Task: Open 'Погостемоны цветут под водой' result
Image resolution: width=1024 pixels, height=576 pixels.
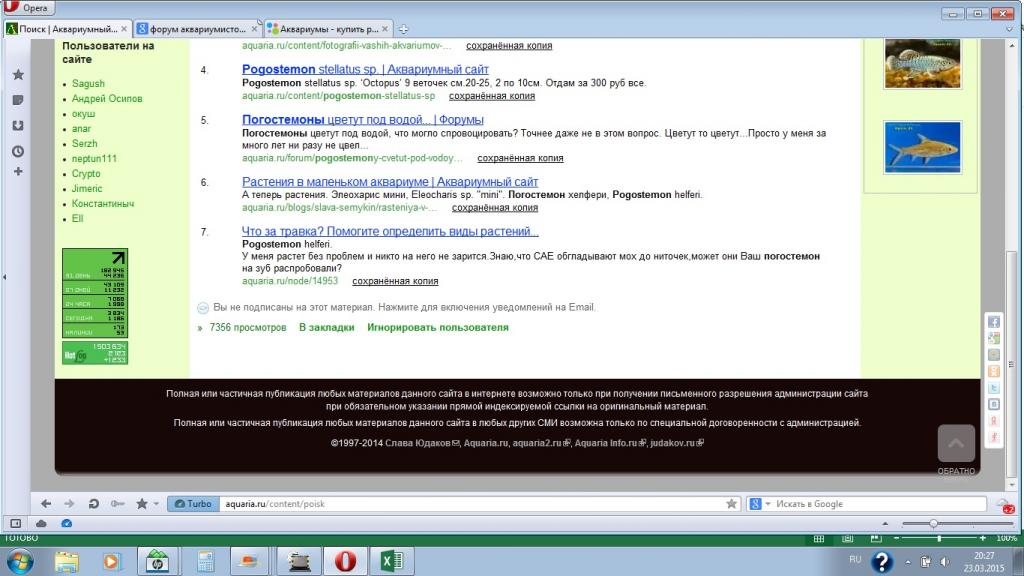Action: pos(362,120)
